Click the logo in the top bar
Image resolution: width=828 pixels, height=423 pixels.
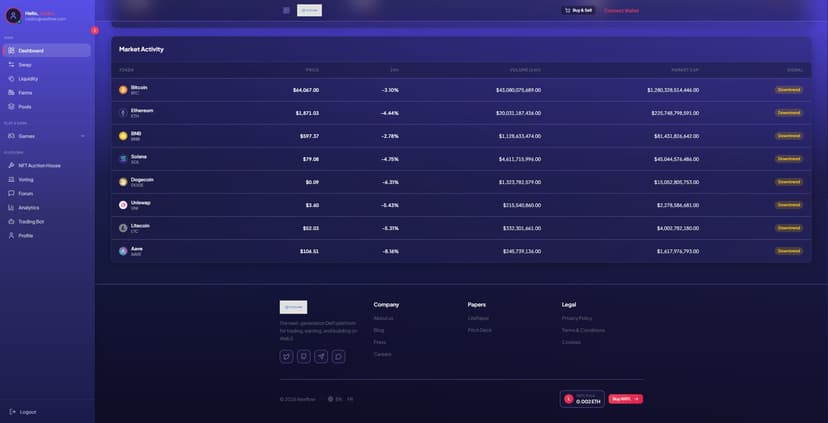(x=309, y=10)
